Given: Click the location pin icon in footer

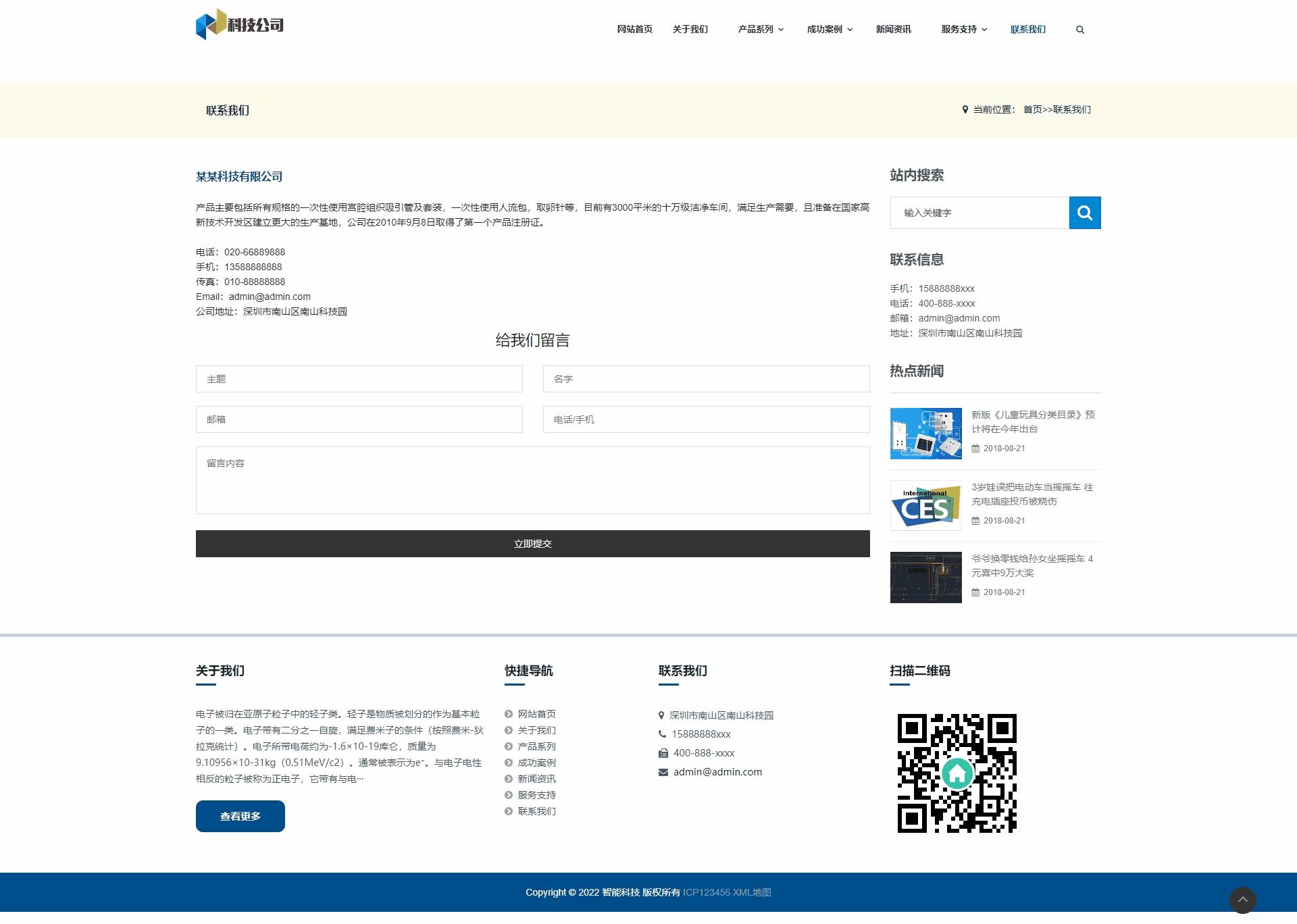Looking at the screenshot, I should click(661, 715).
